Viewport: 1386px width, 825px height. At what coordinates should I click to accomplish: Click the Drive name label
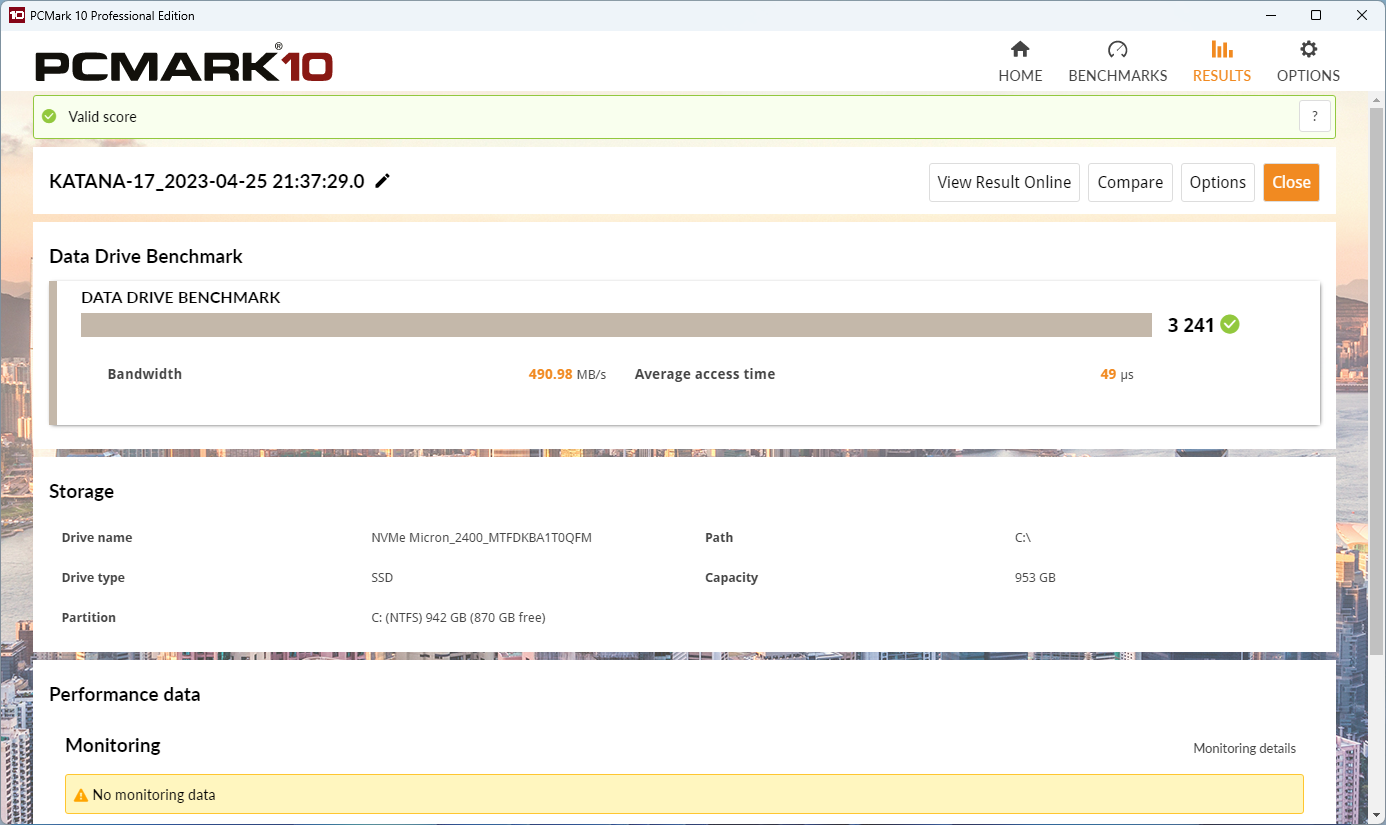pos(97,538)
